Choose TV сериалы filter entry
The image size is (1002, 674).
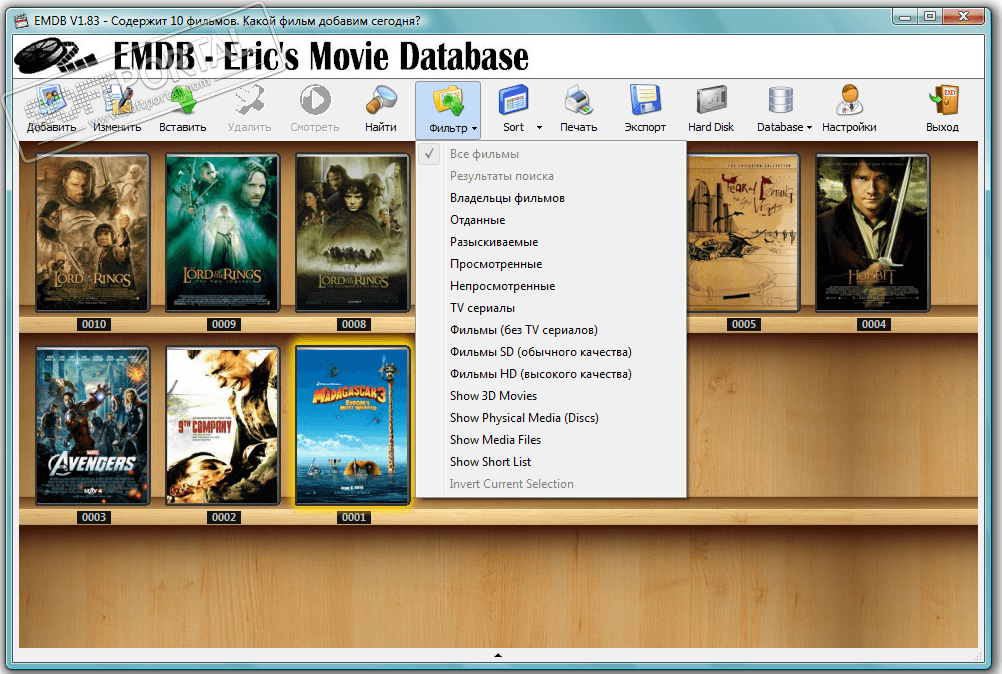click(551, 308)
